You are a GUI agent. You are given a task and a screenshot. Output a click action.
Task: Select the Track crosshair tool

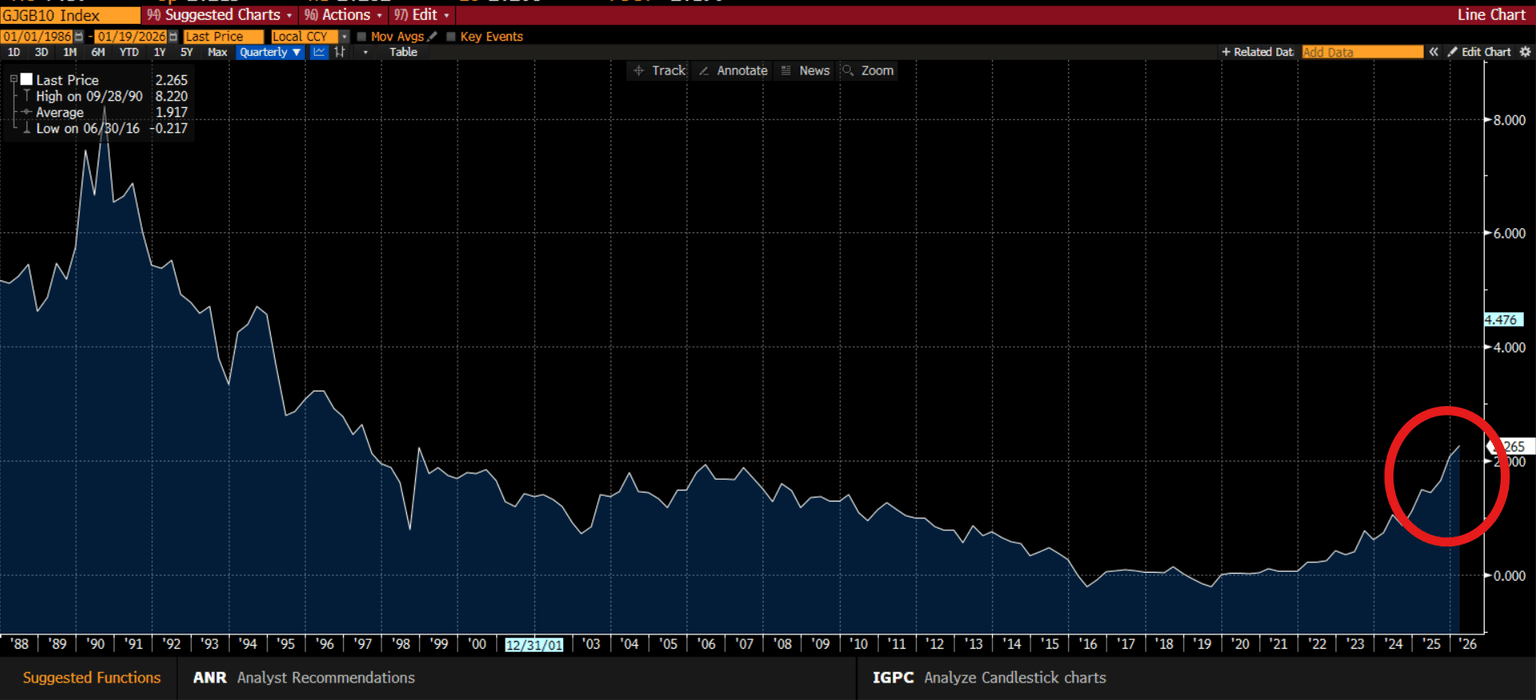[658, 70]
